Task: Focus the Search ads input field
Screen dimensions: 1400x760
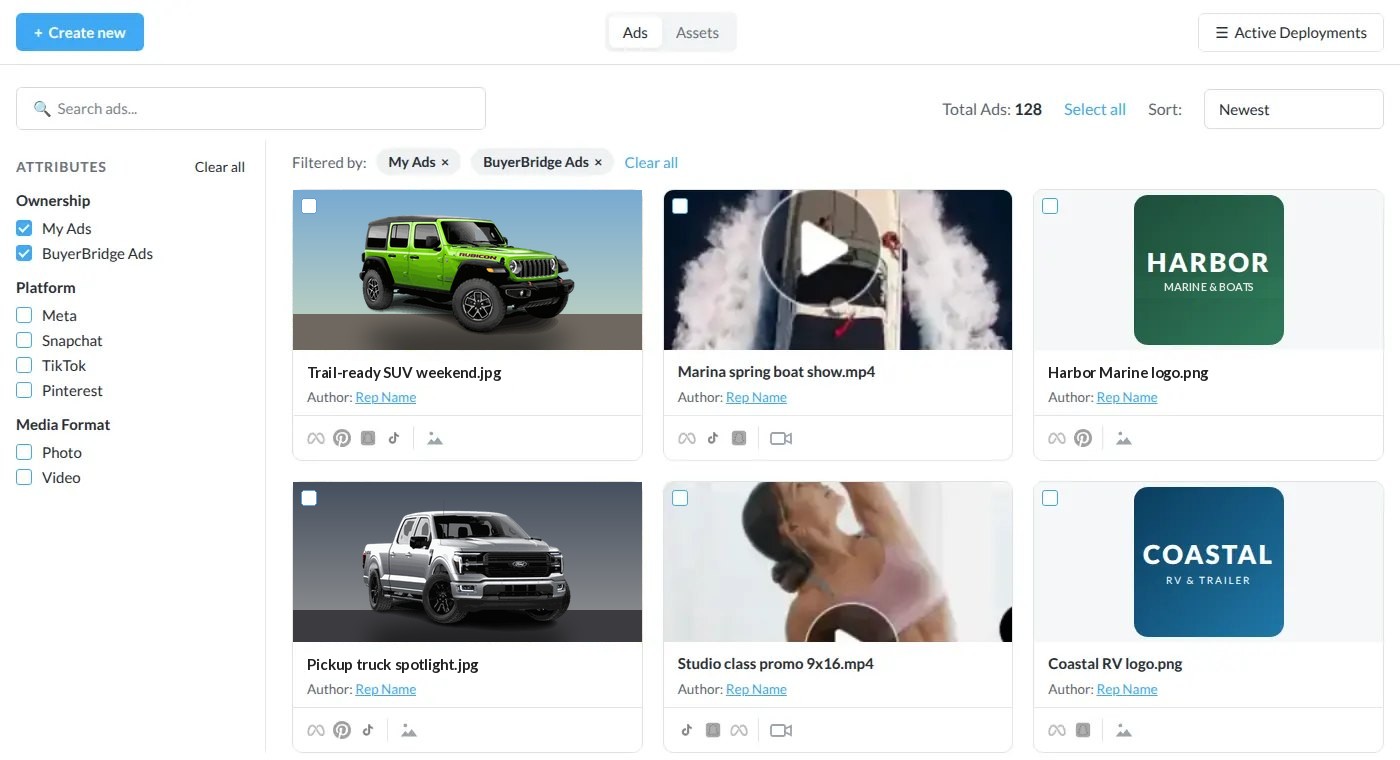Action: click(251, 108)
